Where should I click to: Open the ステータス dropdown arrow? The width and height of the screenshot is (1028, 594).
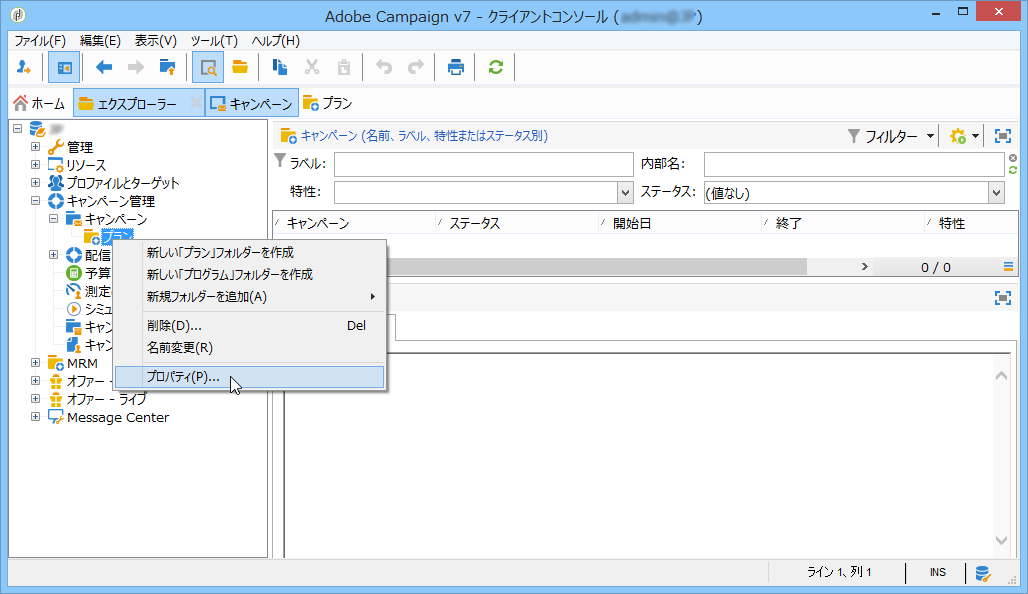pos(997,193)
